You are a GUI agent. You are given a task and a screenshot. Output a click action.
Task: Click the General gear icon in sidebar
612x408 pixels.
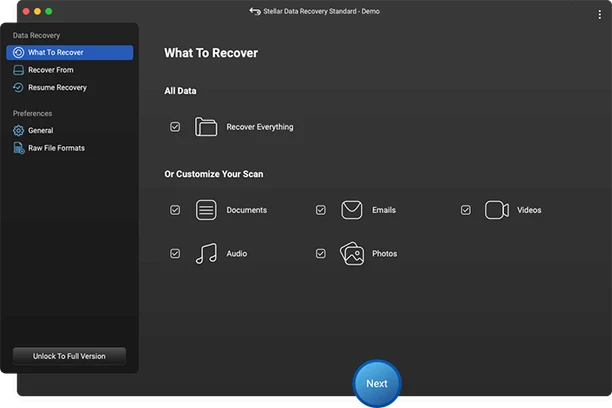click(19, 131)
